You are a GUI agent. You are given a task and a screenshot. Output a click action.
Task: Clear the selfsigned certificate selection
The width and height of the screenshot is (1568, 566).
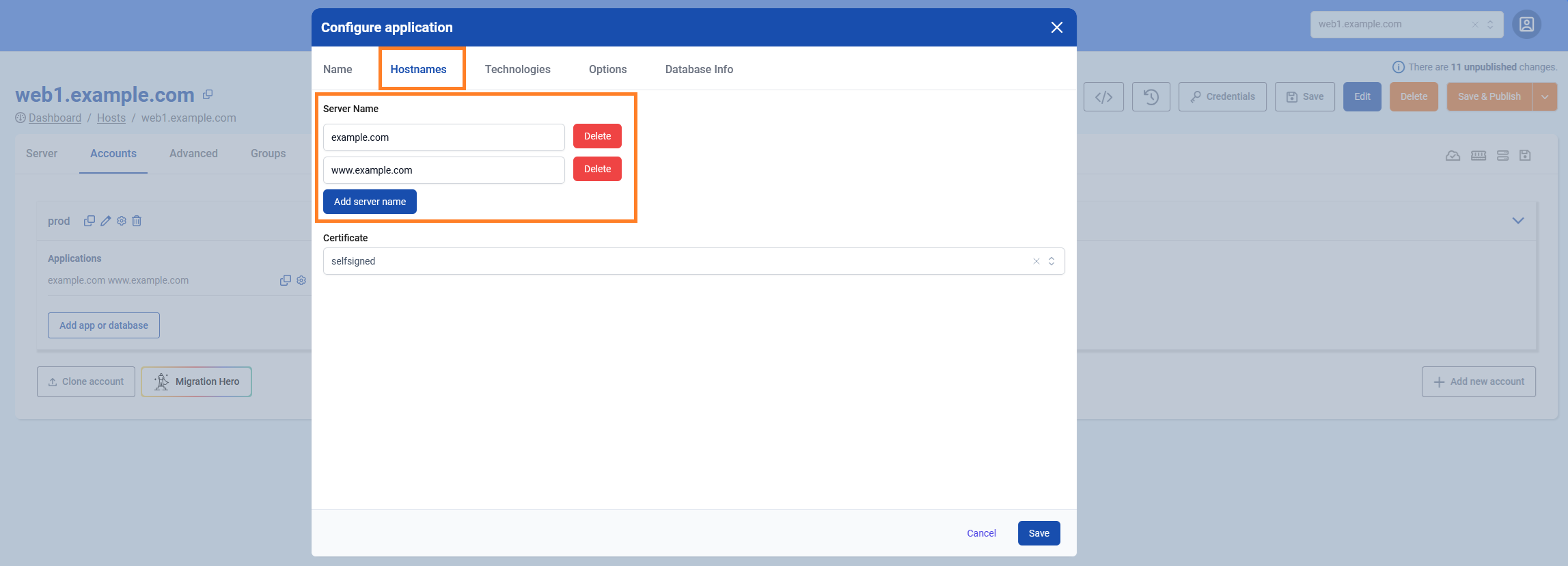point(1036,261)
